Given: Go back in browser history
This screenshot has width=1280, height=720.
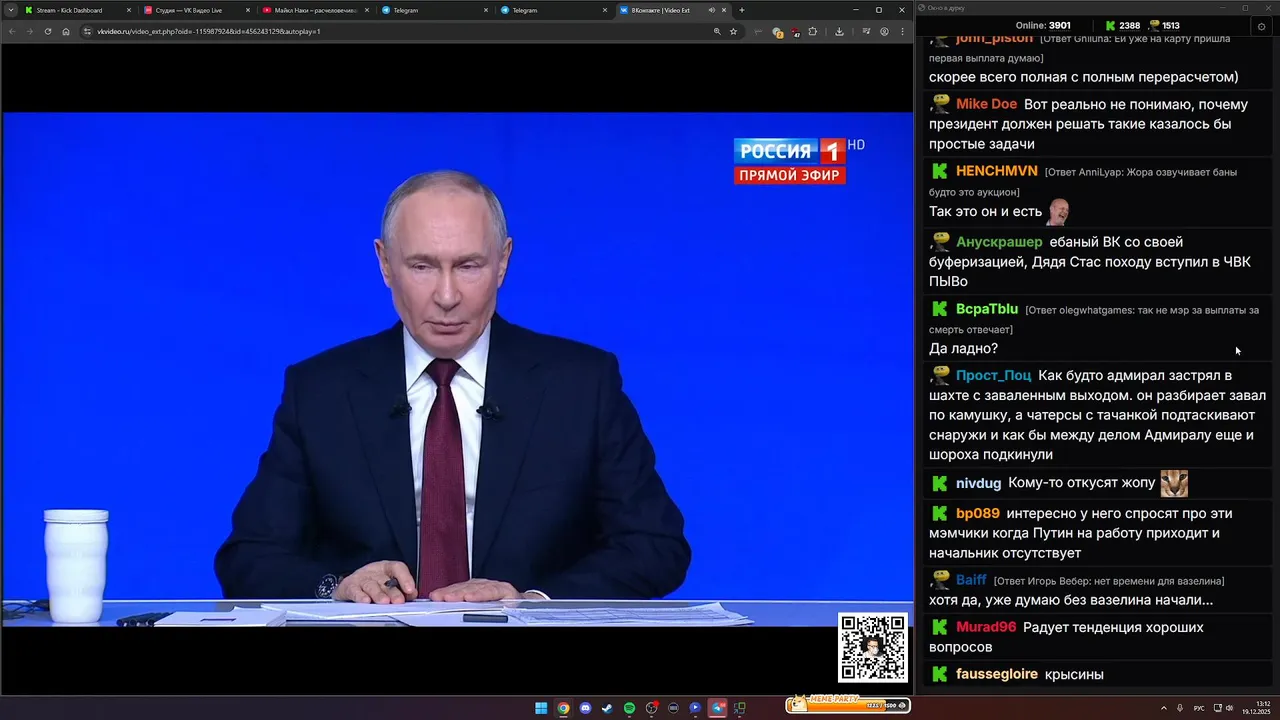Looking at the screenshot, I should (12, 31).
